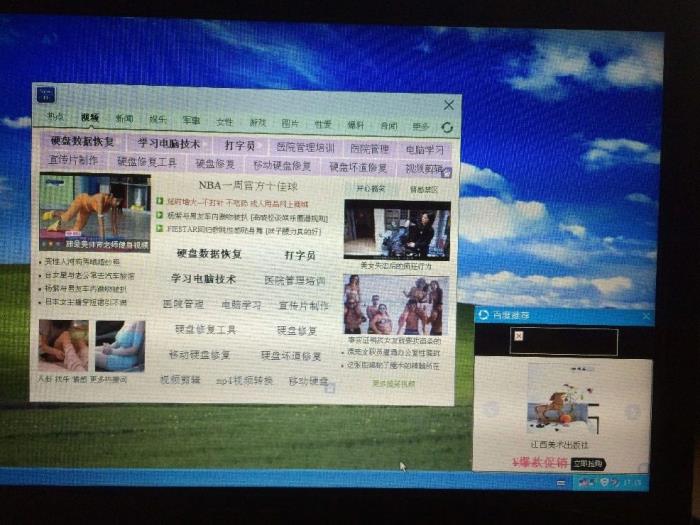Open the 游戏 tab
700x525 pixels.
(x=257, y=123)
